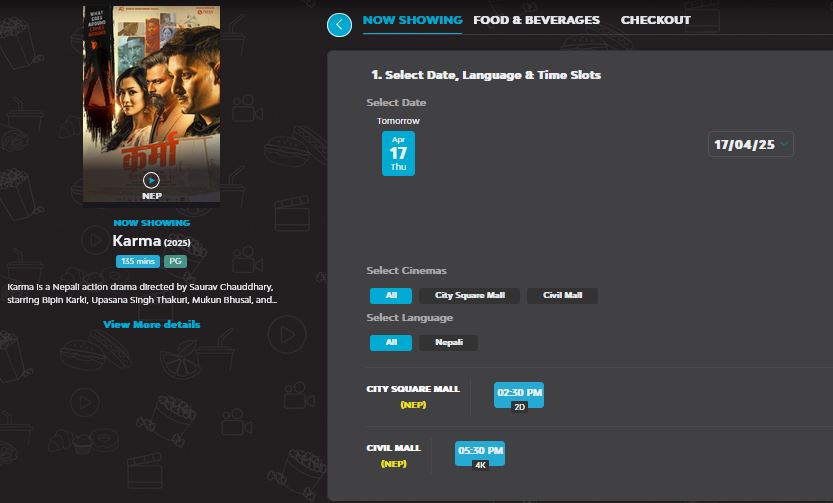This screenshot has width=833, height=503.
Task: Select the All cinemas filter
Action: coord(391,296)
